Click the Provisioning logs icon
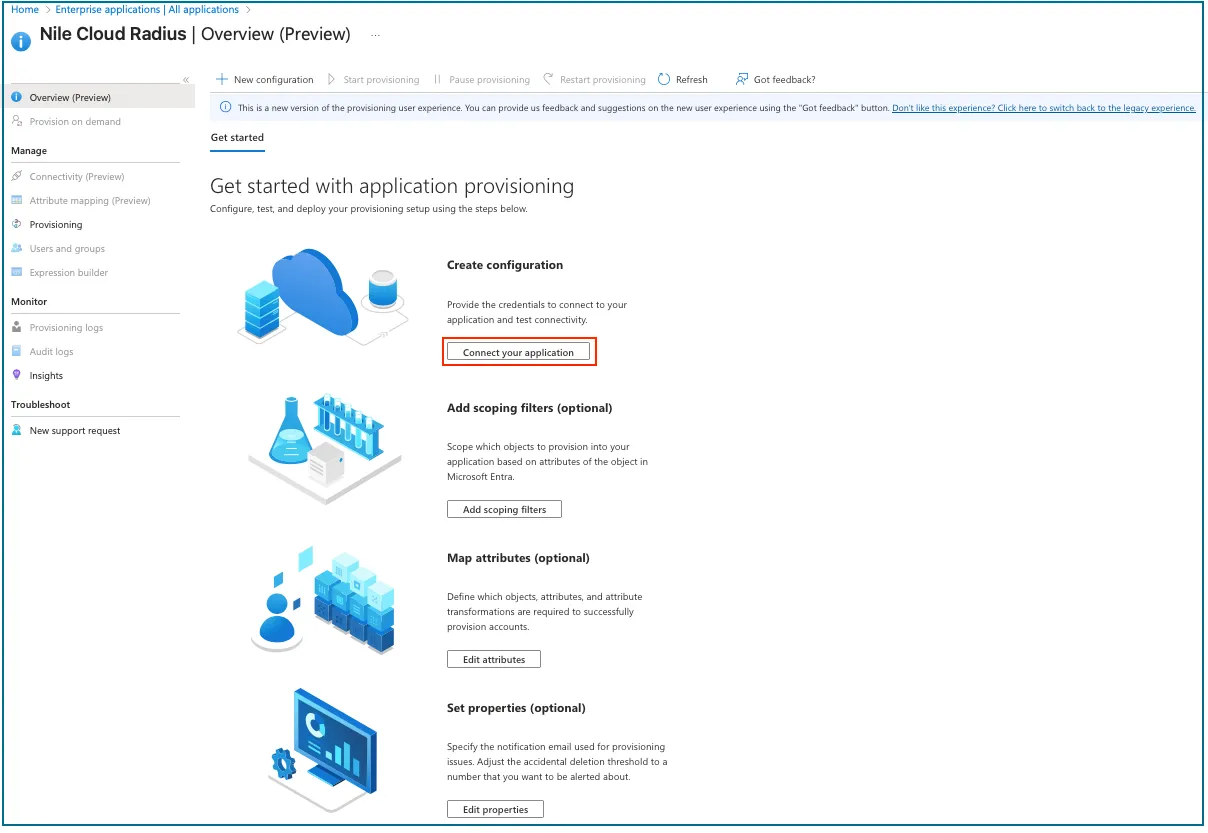Image resolution: width=1208 pixels, height=833 pixels. pyautogui.click(x=17, y=327)
